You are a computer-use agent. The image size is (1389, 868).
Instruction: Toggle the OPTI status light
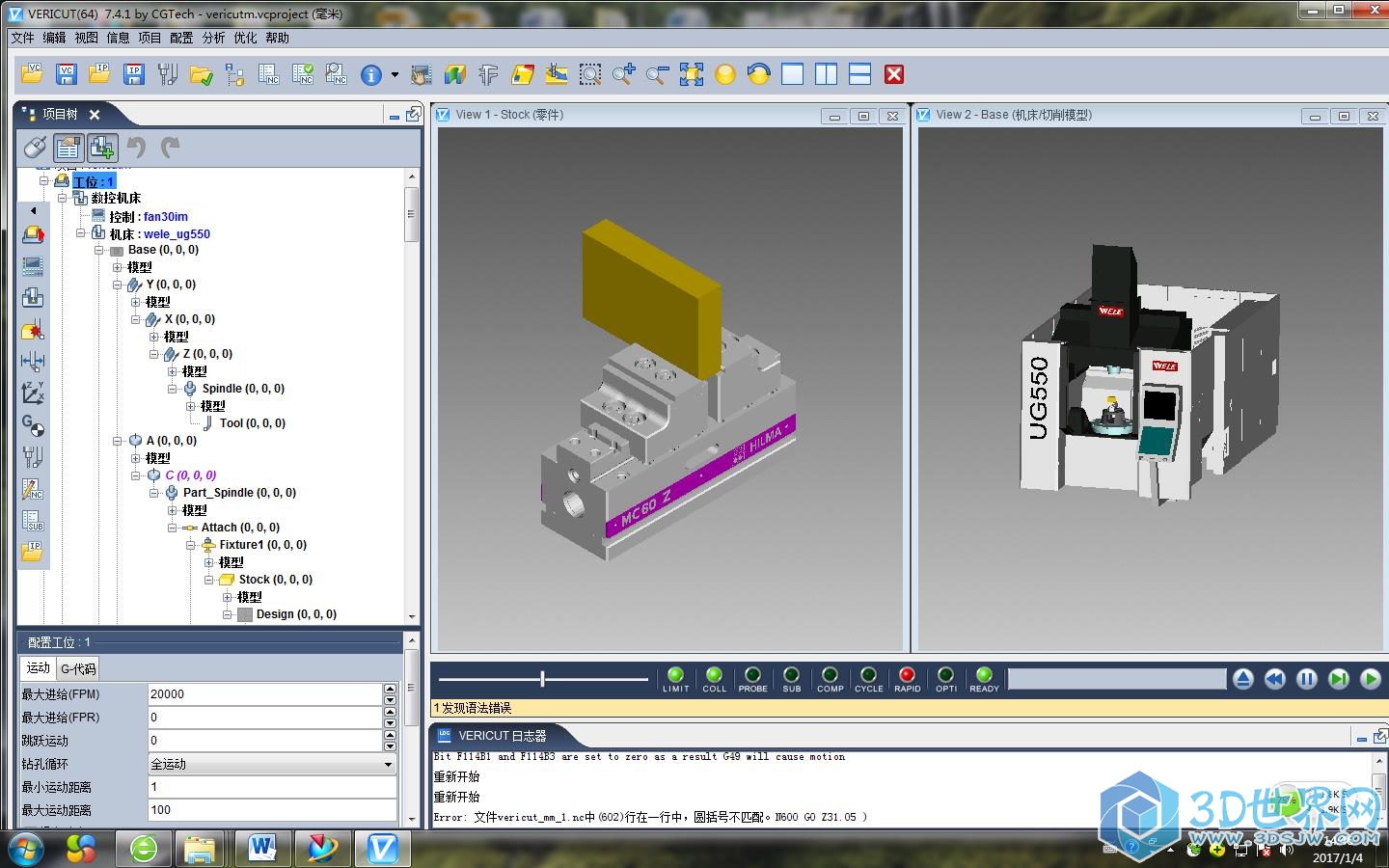coord(945,675)
